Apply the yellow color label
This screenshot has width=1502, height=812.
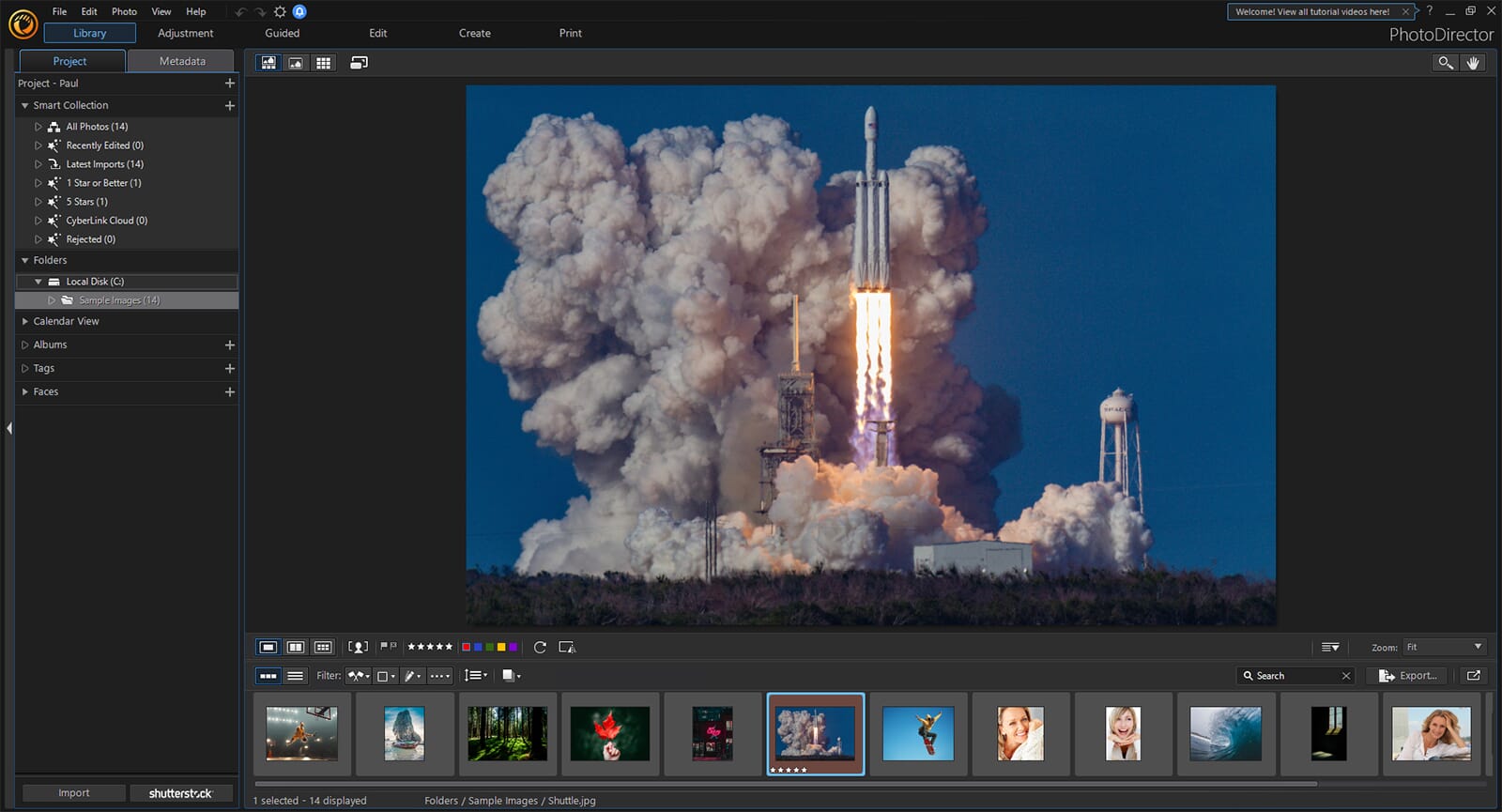[x=501, y=647]
